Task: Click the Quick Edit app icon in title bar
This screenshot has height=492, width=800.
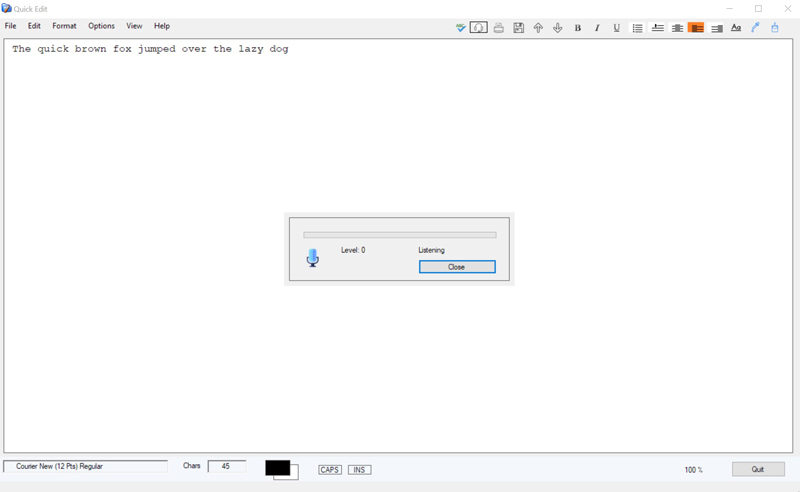Action: [x=6, y=8]
